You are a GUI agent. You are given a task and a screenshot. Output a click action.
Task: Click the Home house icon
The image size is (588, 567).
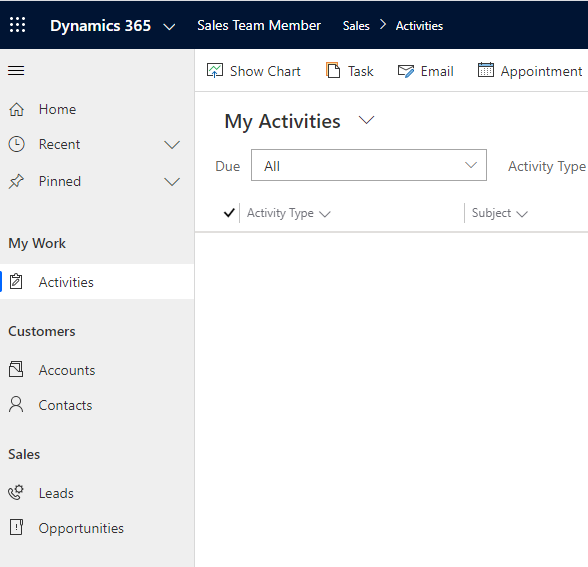(x=16, y=109)
